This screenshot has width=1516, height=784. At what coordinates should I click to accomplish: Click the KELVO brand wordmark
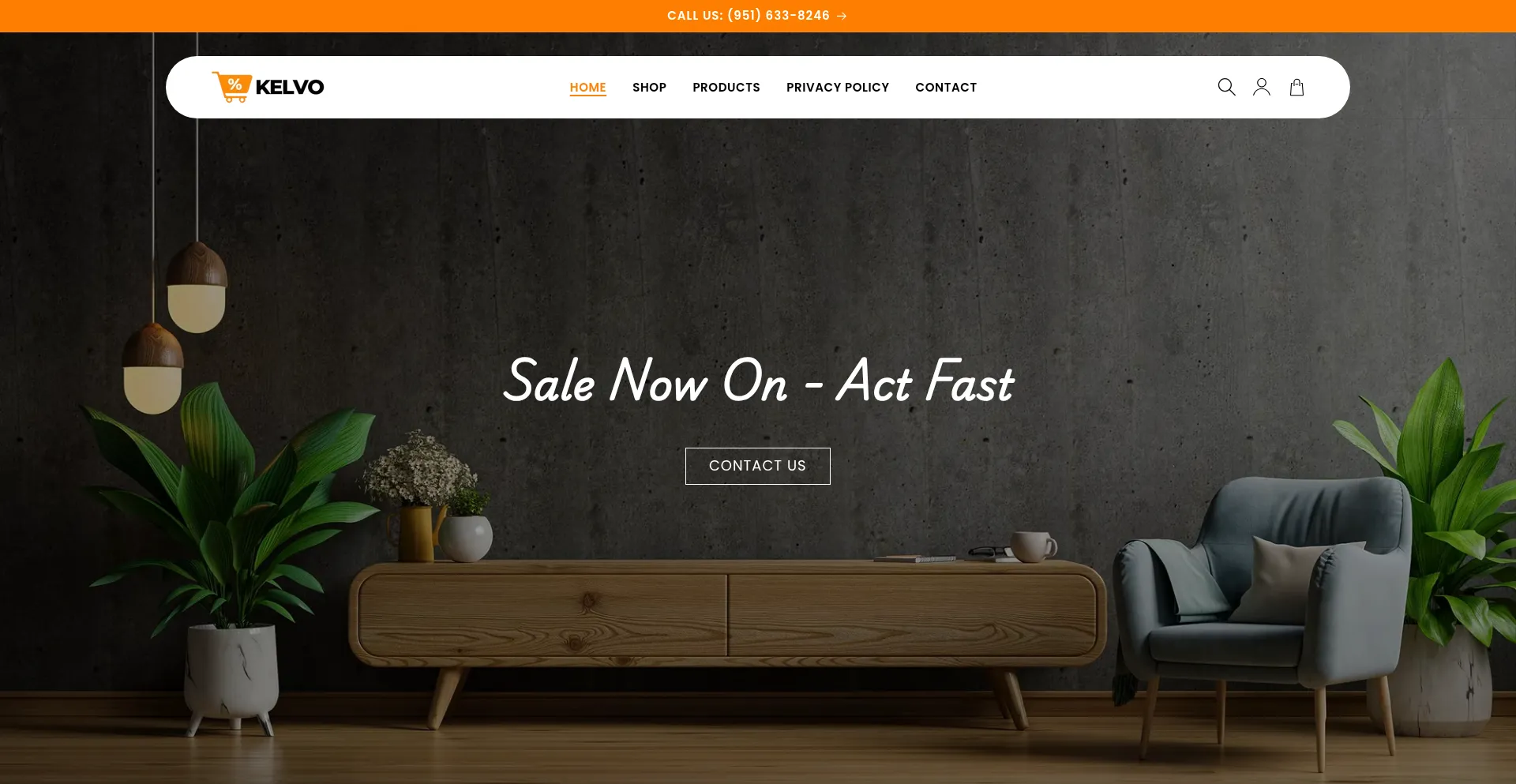290,87
